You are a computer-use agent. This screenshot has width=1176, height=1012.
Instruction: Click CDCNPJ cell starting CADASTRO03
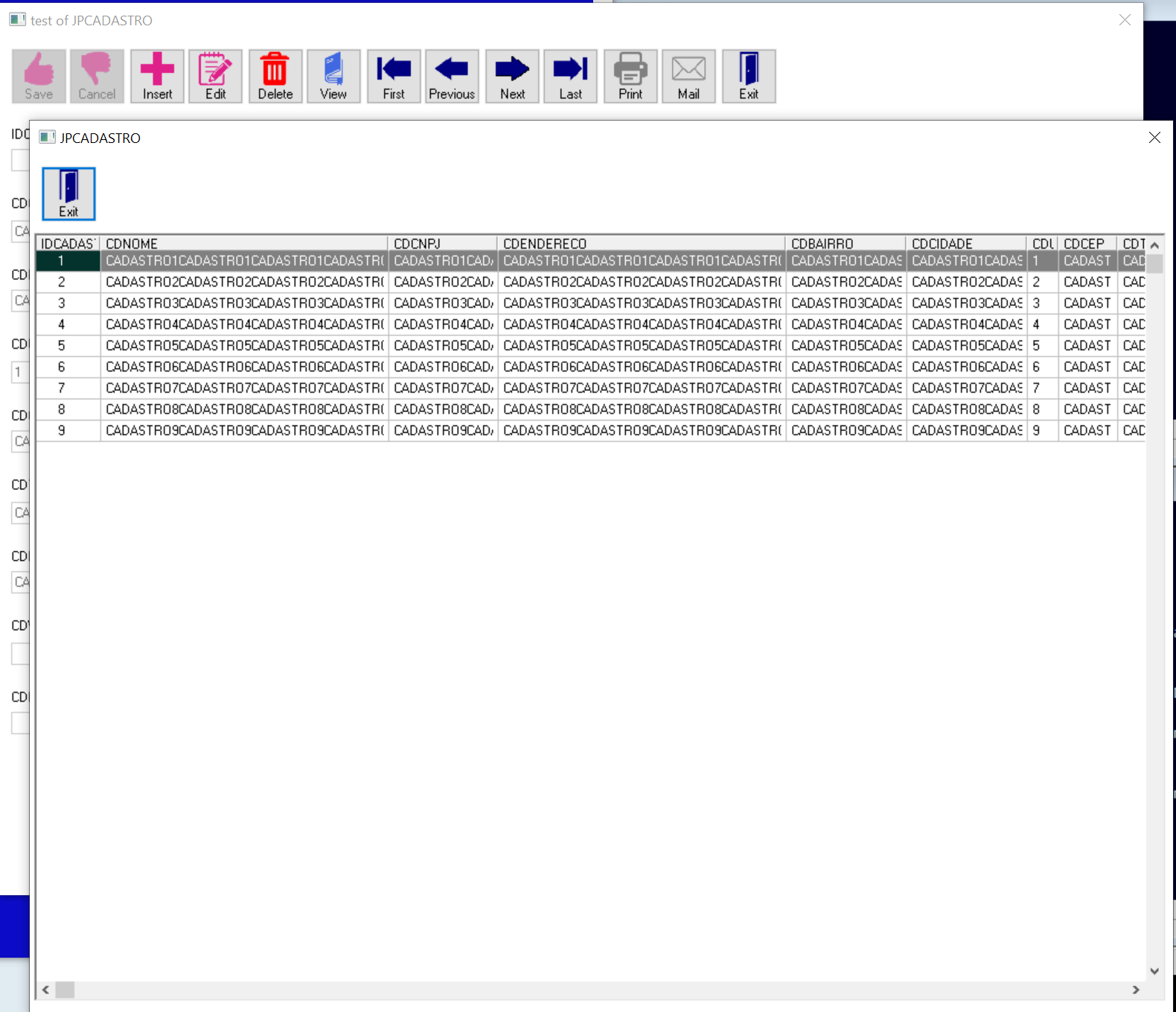click(x=443, y=303)
